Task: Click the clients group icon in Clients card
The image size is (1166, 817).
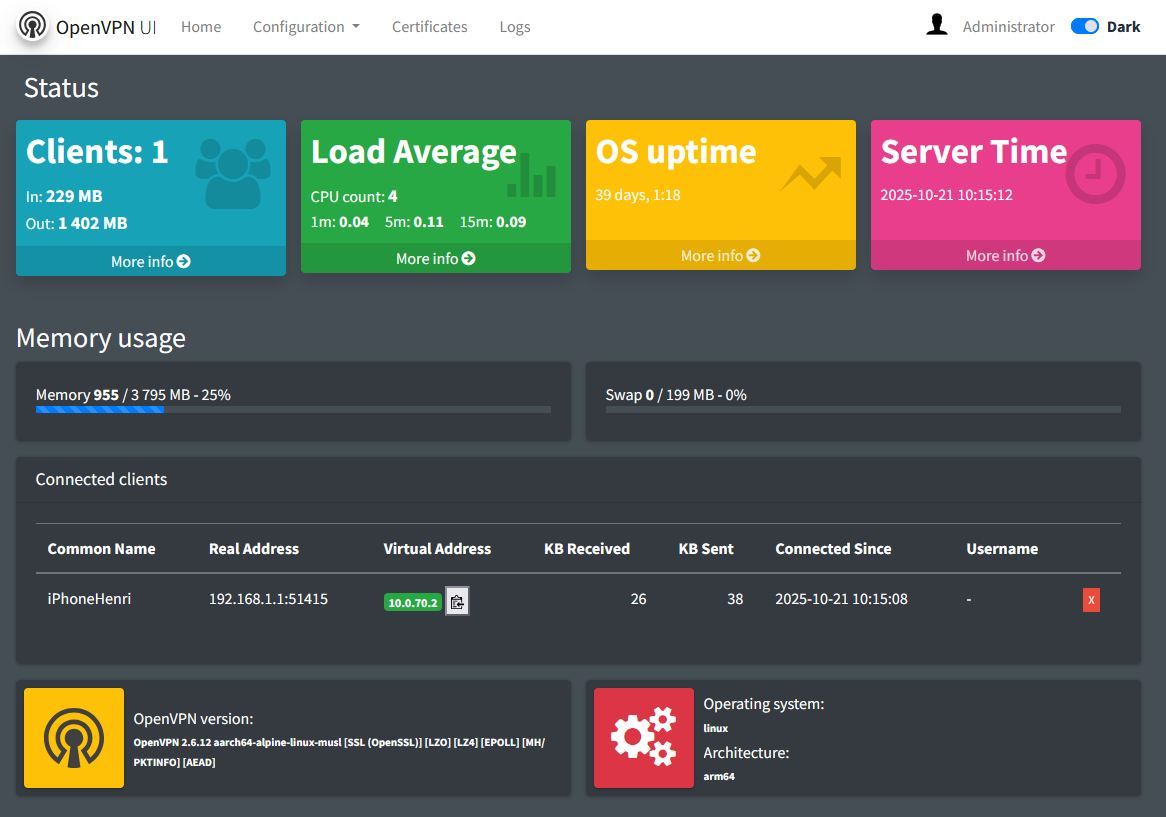Action: point(233,173)
